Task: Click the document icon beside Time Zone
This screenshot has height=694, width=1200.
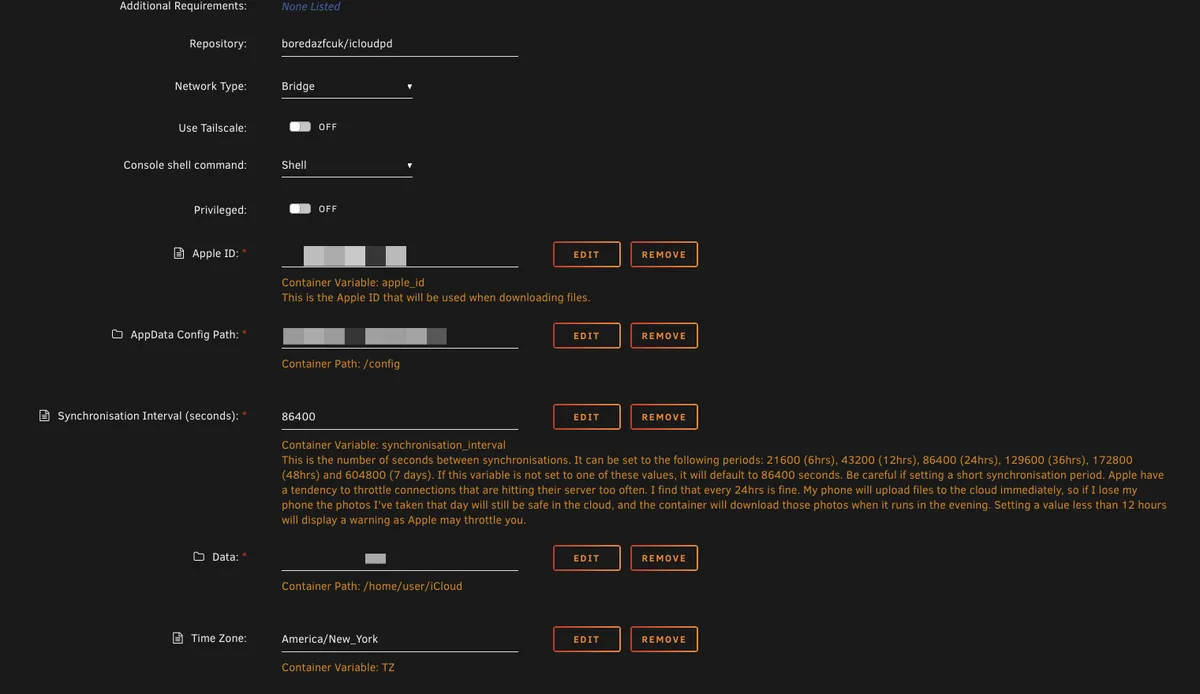Action: 179,638
